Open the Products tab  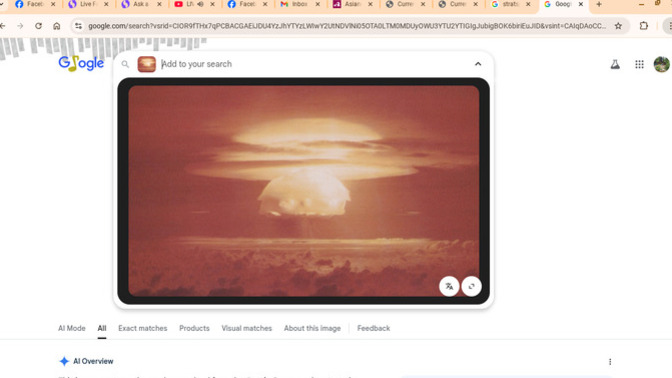pos(194,328)
